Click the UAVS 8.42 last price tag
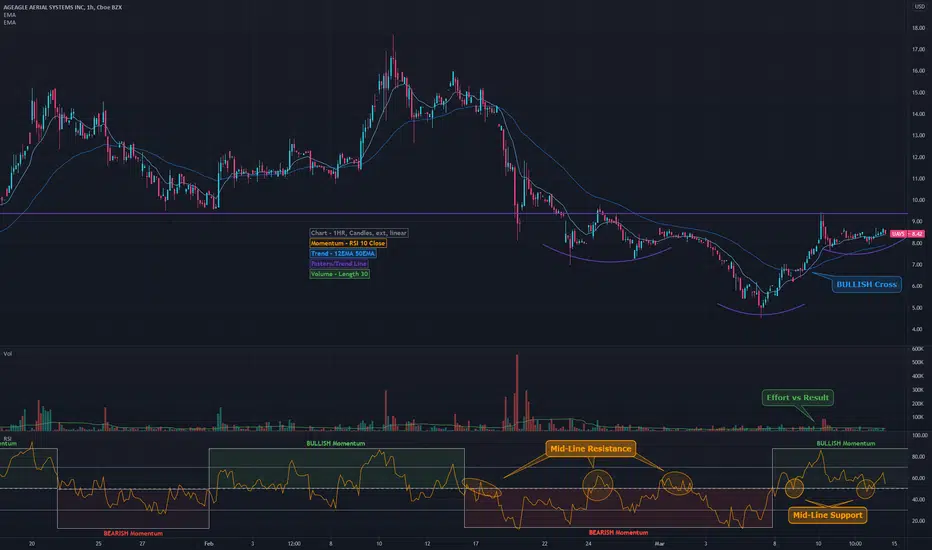 [x=907, y=234]
